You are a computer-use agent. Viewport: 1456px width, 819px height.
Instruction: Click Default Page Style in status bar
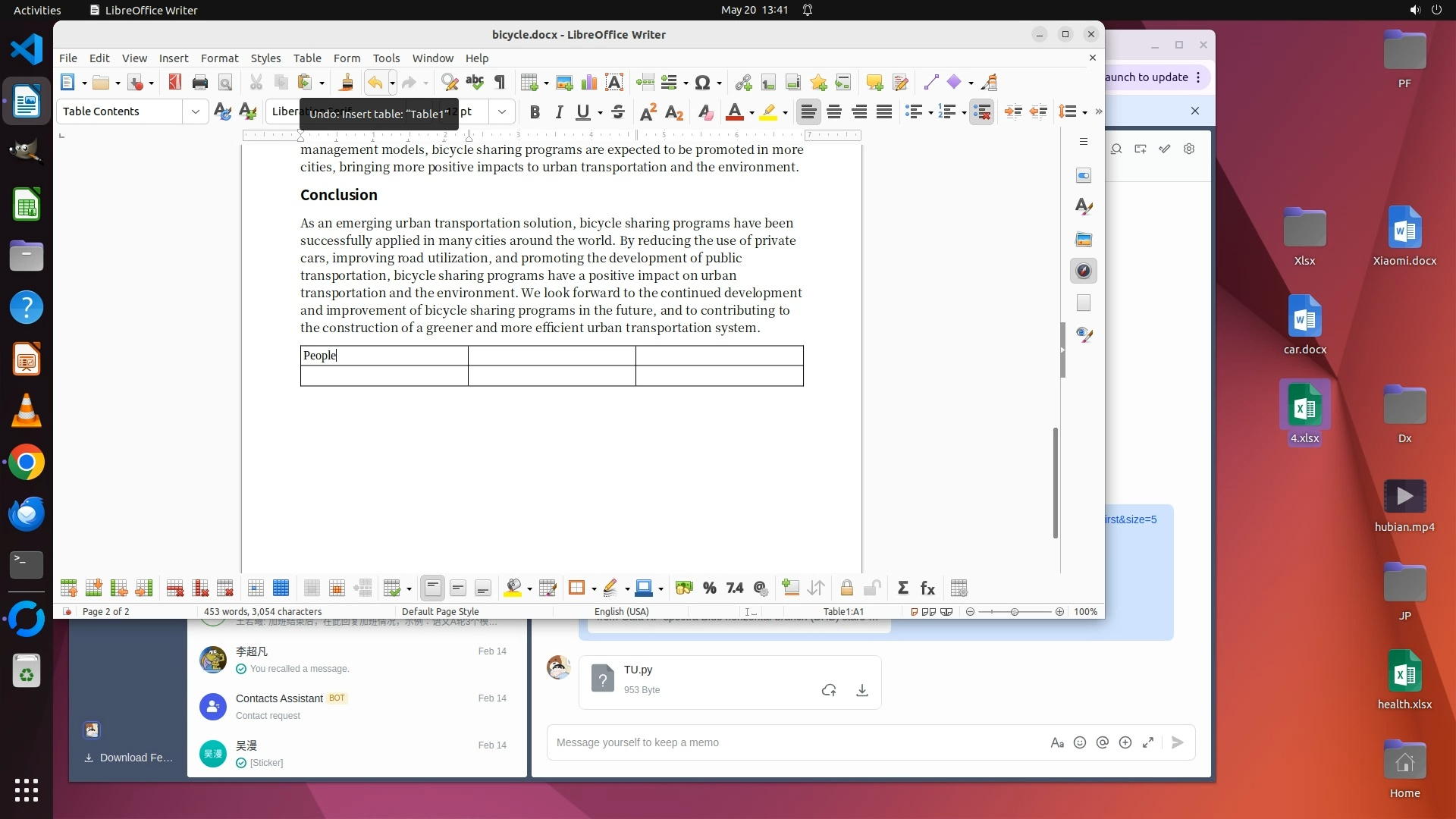(440, 612)
